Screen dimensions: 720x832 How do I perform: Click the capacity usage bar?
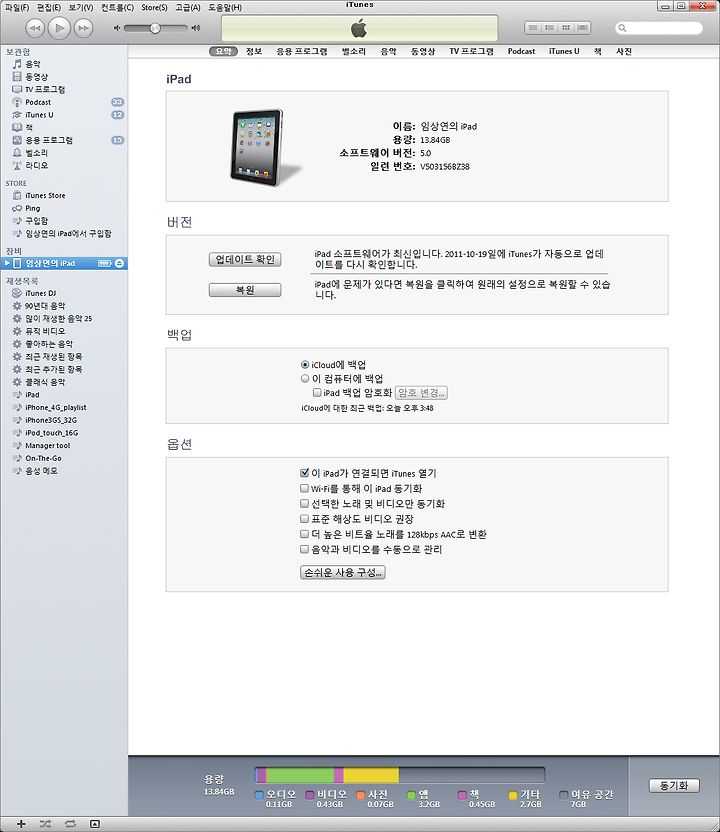(400, 775)
